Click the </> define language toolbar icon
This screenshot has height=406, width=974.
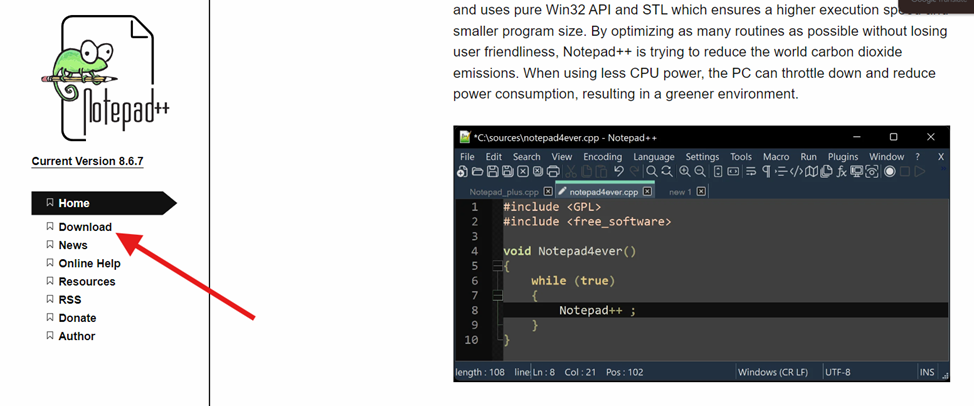pos(796,171)
